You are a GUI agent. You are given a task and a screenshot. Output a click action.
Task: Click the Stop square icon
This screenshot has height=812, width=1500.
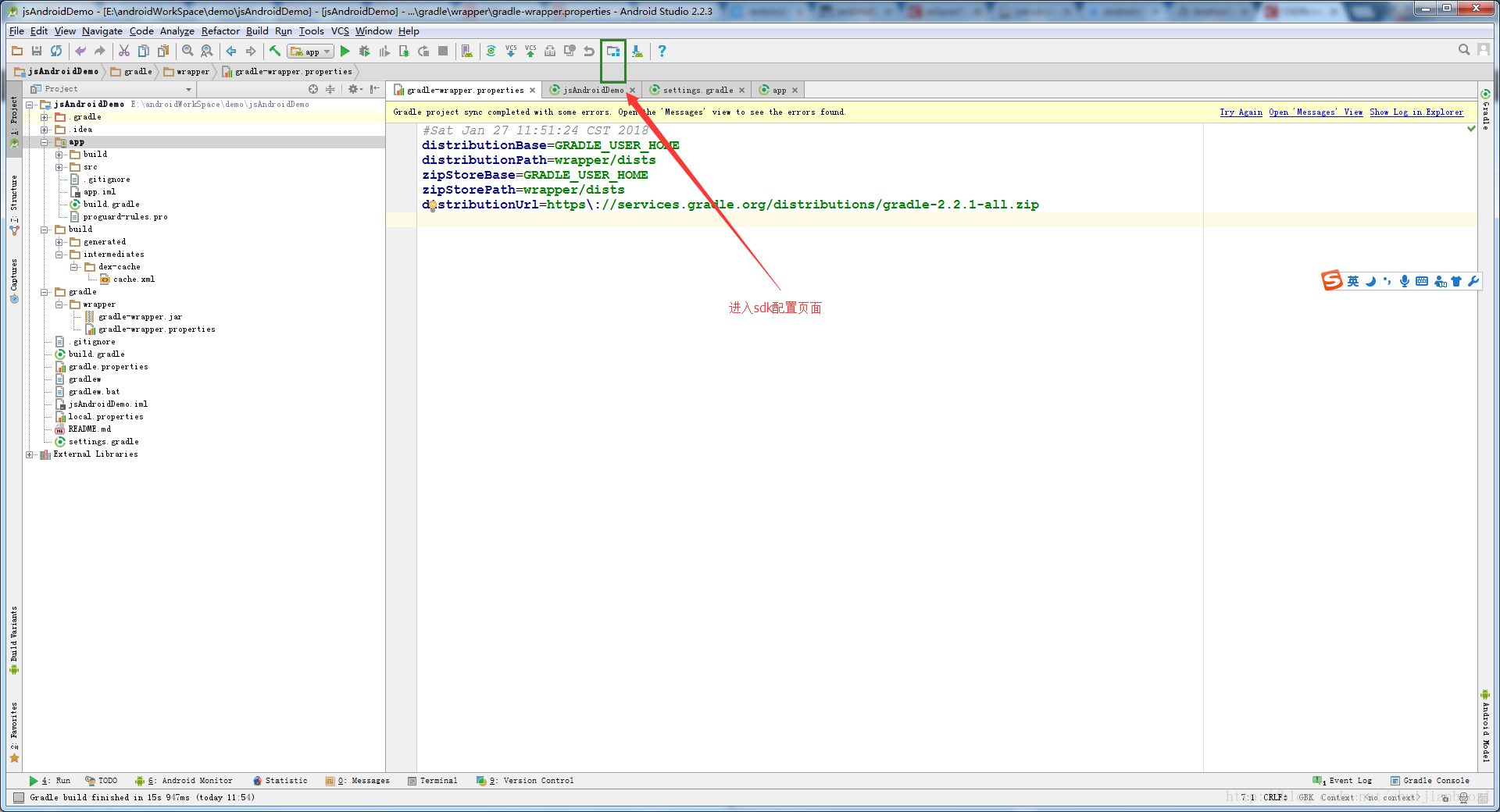443,51
